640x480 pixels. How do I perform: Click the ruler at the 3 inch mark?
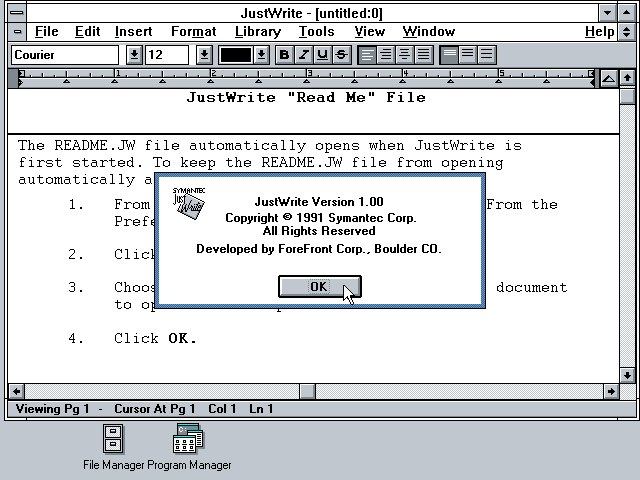tap(307, 74)
